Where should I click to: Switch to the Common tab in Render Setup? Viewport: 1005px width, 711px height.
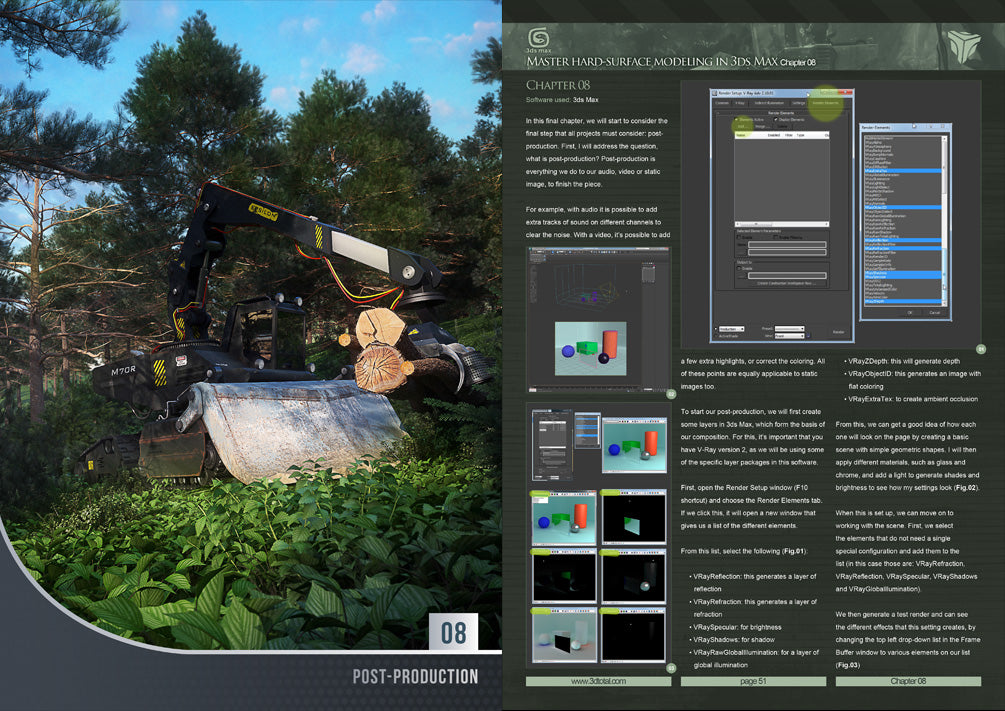[x=721, y=103]
